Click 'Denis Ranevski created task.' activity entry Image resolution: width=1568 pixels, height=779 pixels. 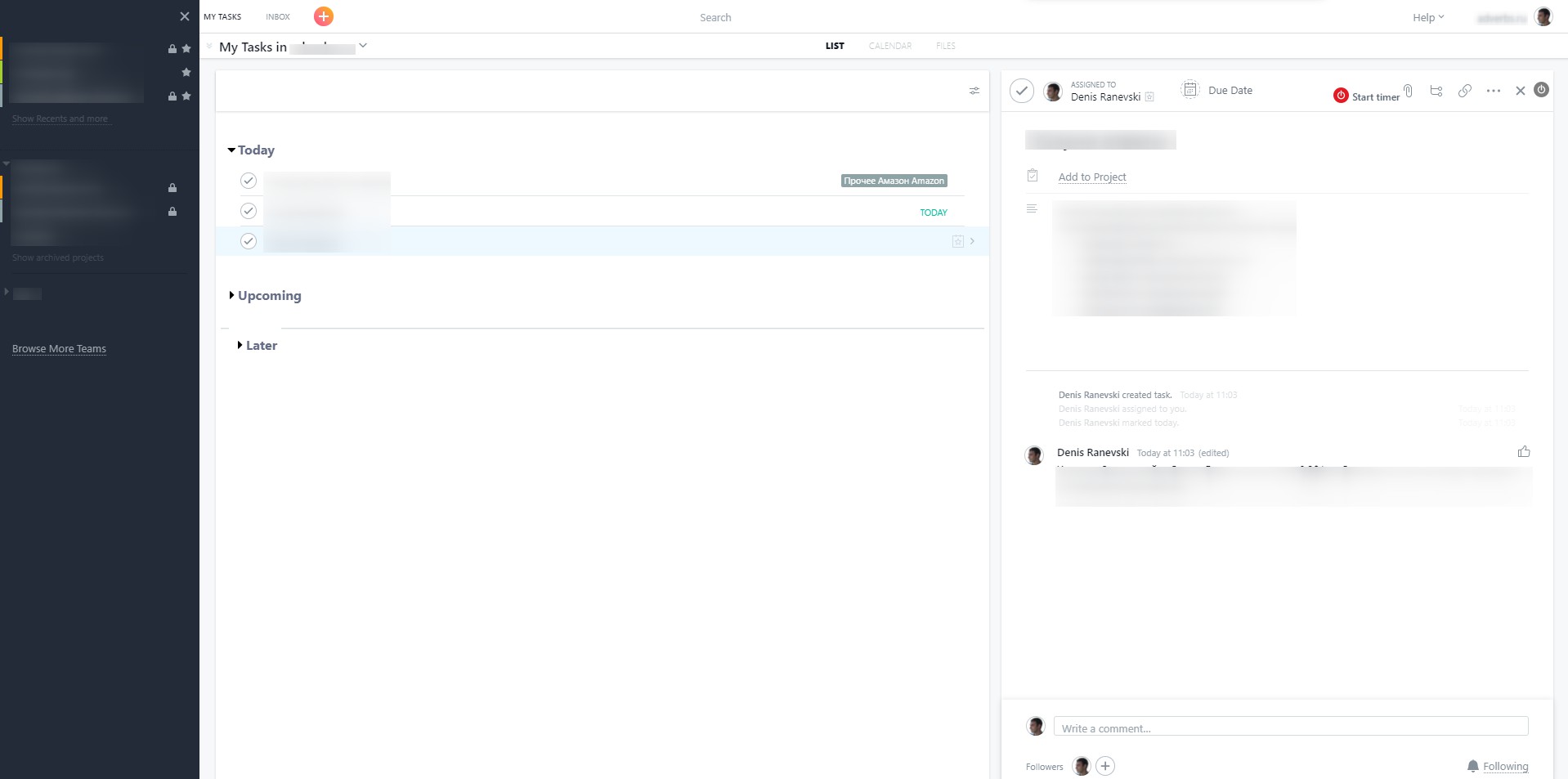pyautogui.click(x=1115, y=395)
